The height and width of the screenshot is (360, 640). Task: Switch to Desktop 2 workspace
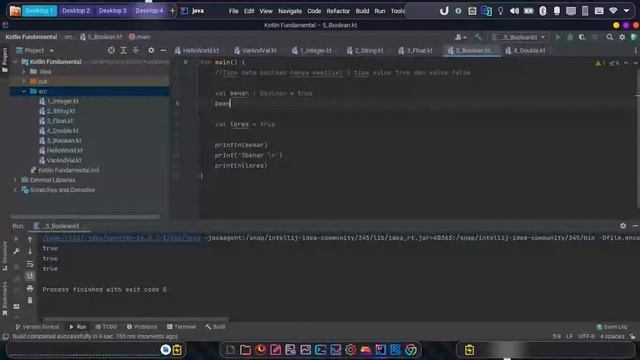(76, 11)
